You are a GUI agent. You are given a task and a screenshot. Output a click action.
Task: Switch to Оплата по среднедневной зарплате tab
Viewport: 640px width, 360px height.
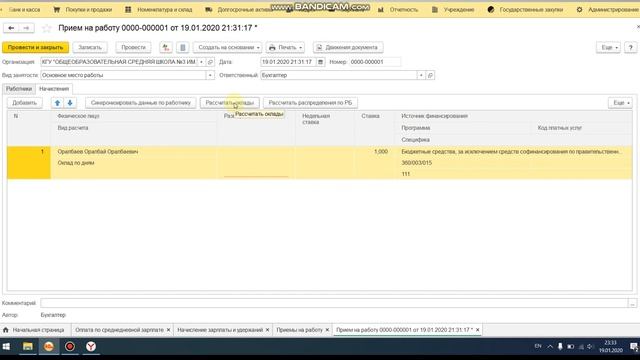tap(119, 330)
